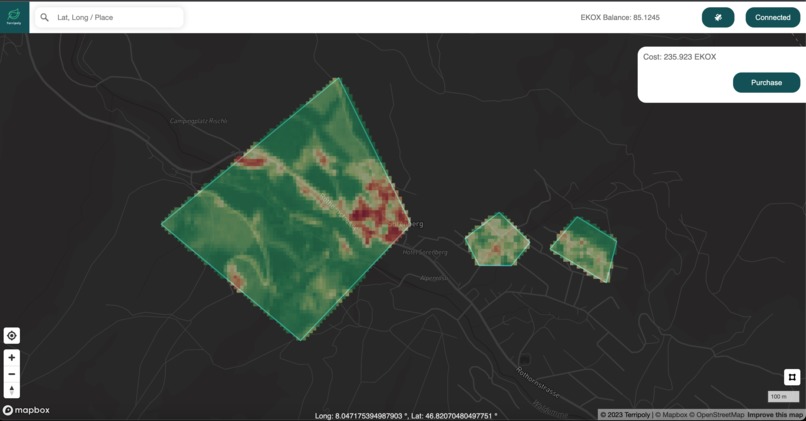Open the OpenStreetMap attribution link
Viewport: 806px width, 421px height.
(x=717, y=414)
